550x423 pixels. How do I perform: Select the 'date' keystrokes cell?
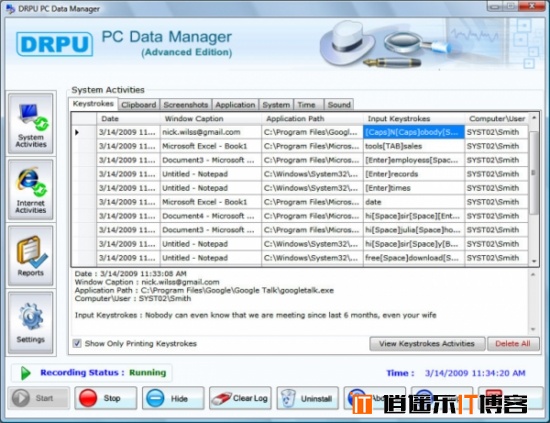414,202
